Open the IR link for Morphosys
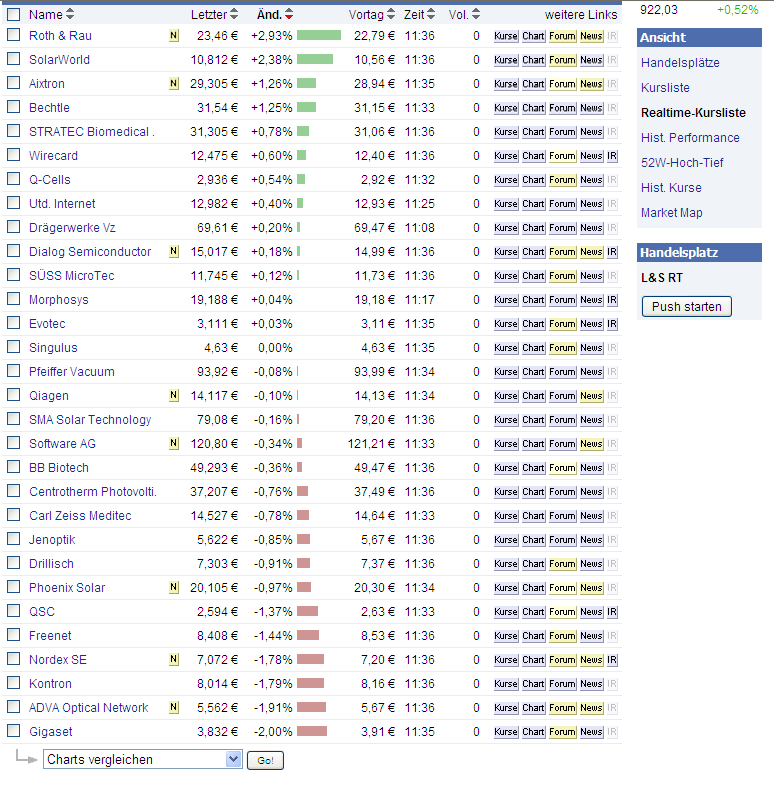The height and width of the screenshot is (785, 774). (612, 300)
